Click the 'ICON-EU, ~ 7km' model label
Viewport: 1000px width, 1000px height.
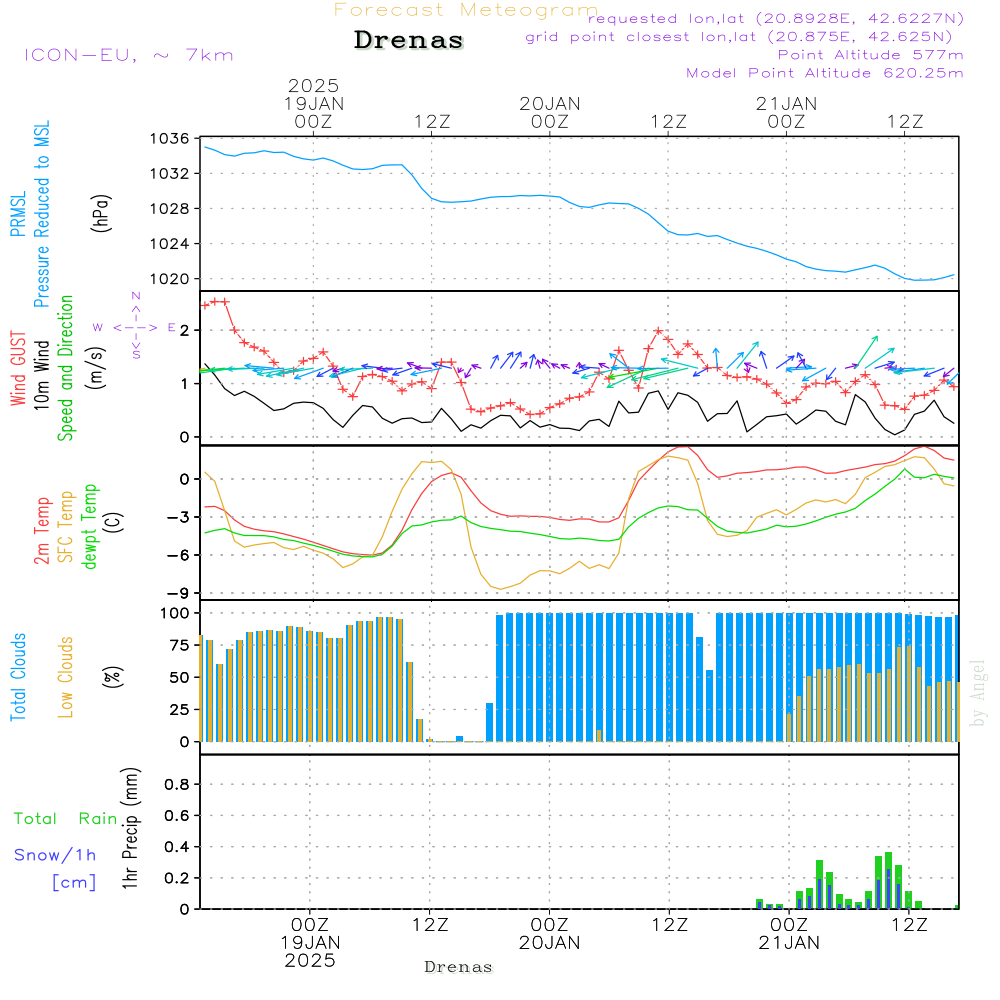129,55
